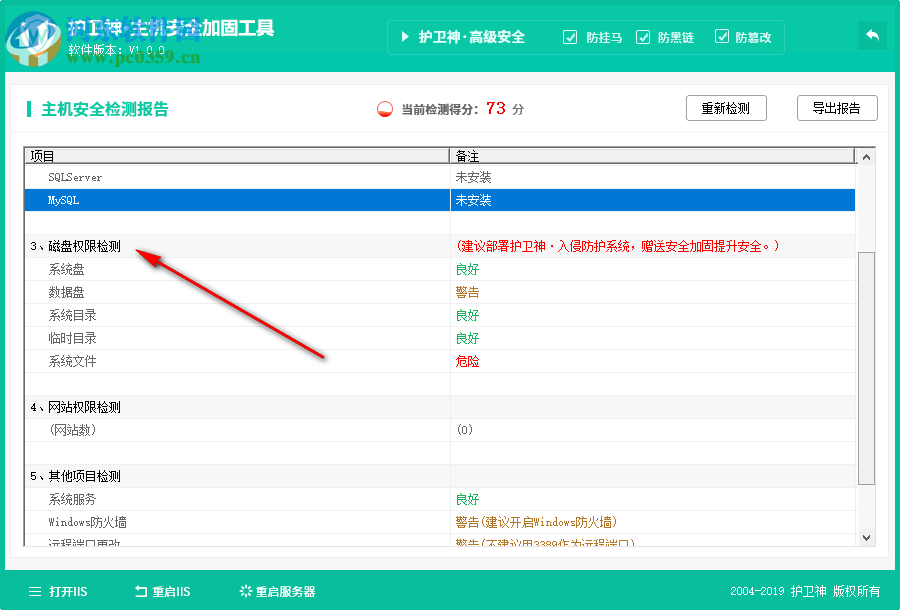Click the 护卫神 logo icon
Viewport: 900px width, 610px height.
[x=36, y=36]
